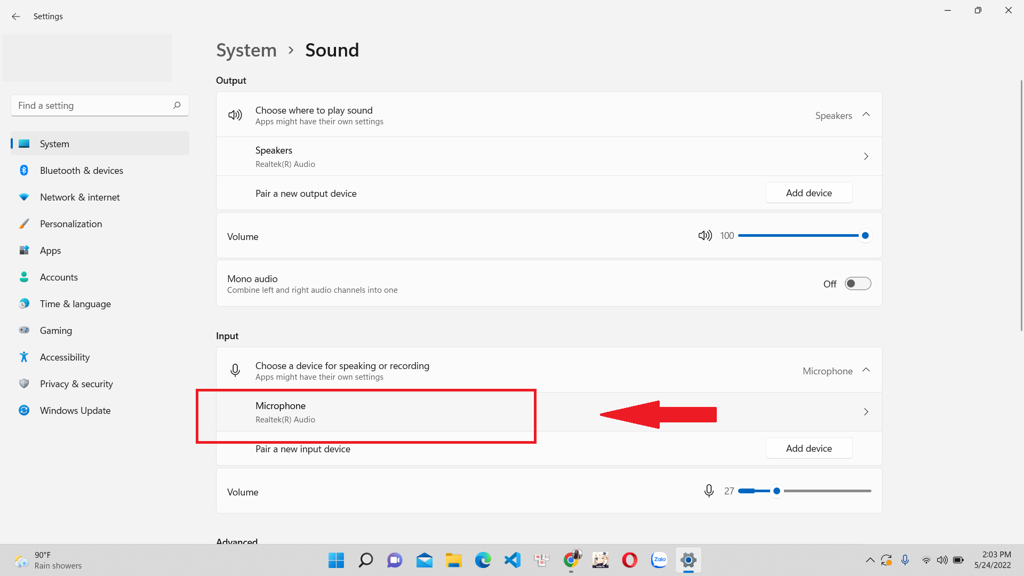Click the output Volume slider at 100
1024x576 pixels.
tap(804, 236)
